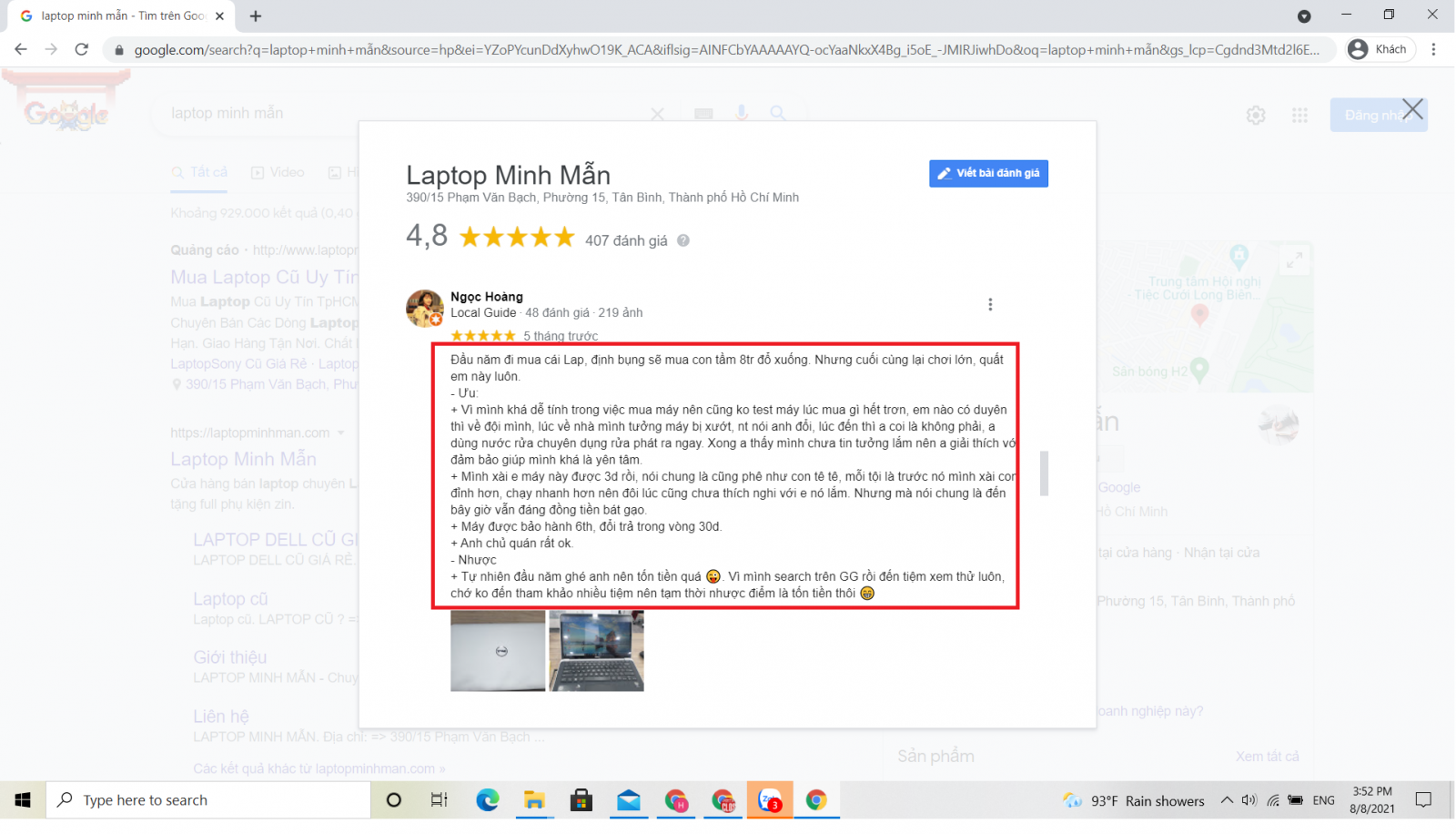
Task: Click the reviews popup scrollbar thumb
Action: pyautogui.click(x=1044, y=473)
